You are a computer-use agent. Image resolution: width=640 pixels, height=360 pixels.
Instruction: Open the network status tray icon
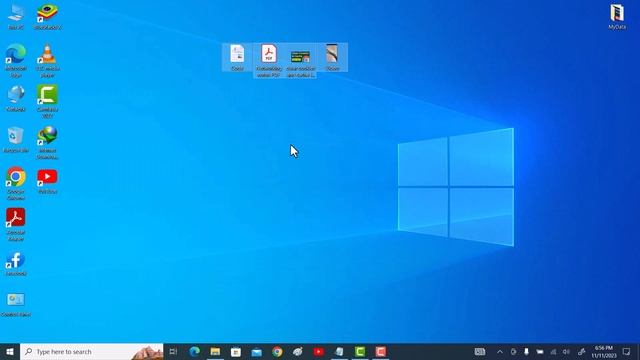[x=553, y=351]
